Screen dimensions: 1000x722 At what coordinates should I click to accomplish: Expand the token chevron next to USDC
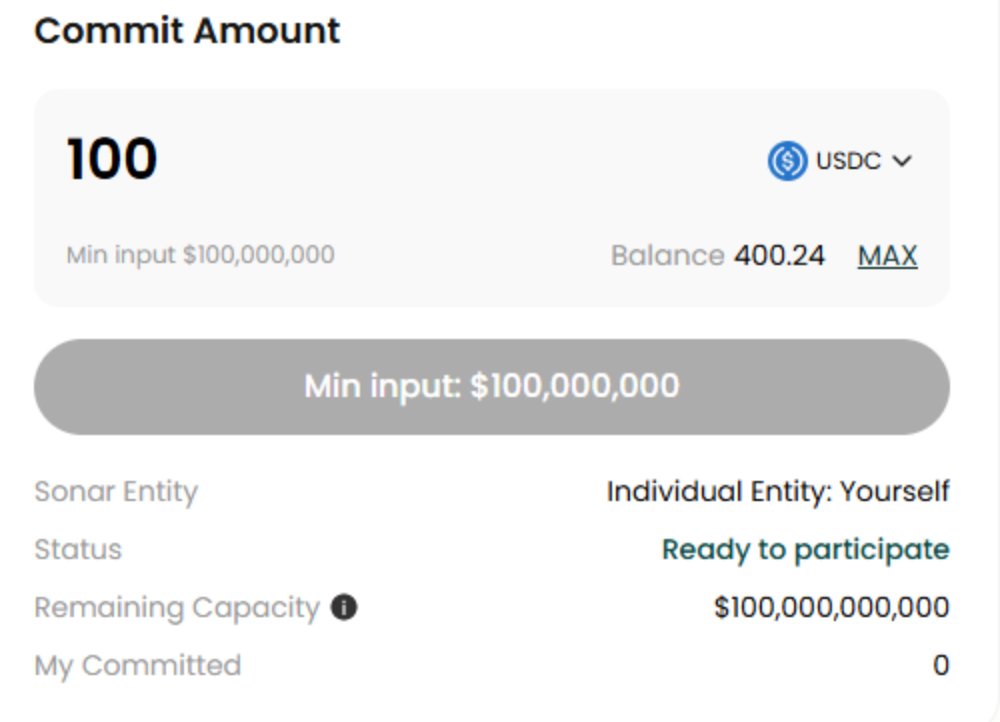click(x=902, y=161)
